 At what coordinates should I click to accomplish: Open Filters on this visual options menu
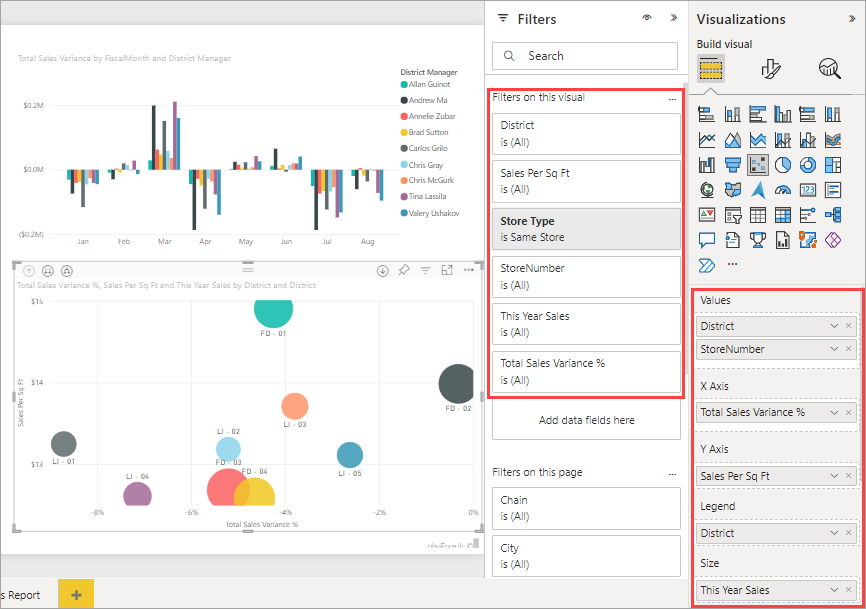point(672,99)
